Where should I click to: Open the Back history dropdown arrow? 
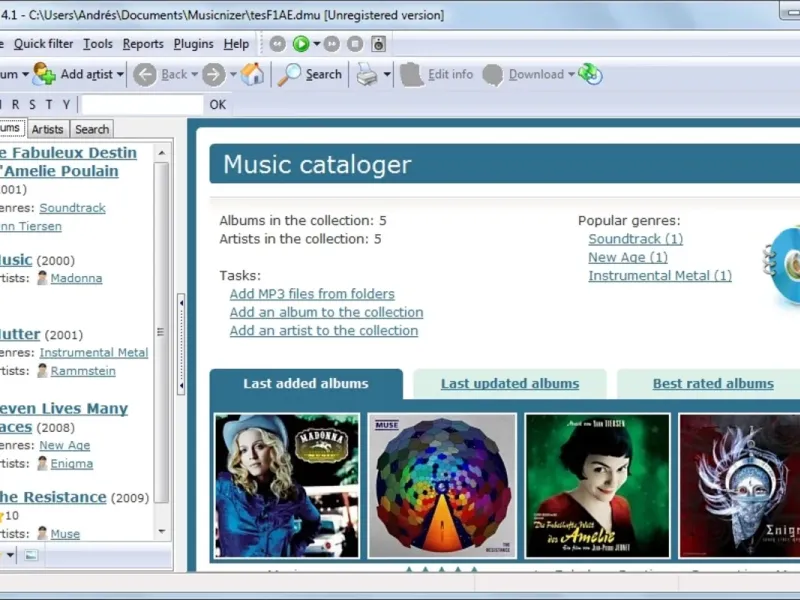[194, 74]
